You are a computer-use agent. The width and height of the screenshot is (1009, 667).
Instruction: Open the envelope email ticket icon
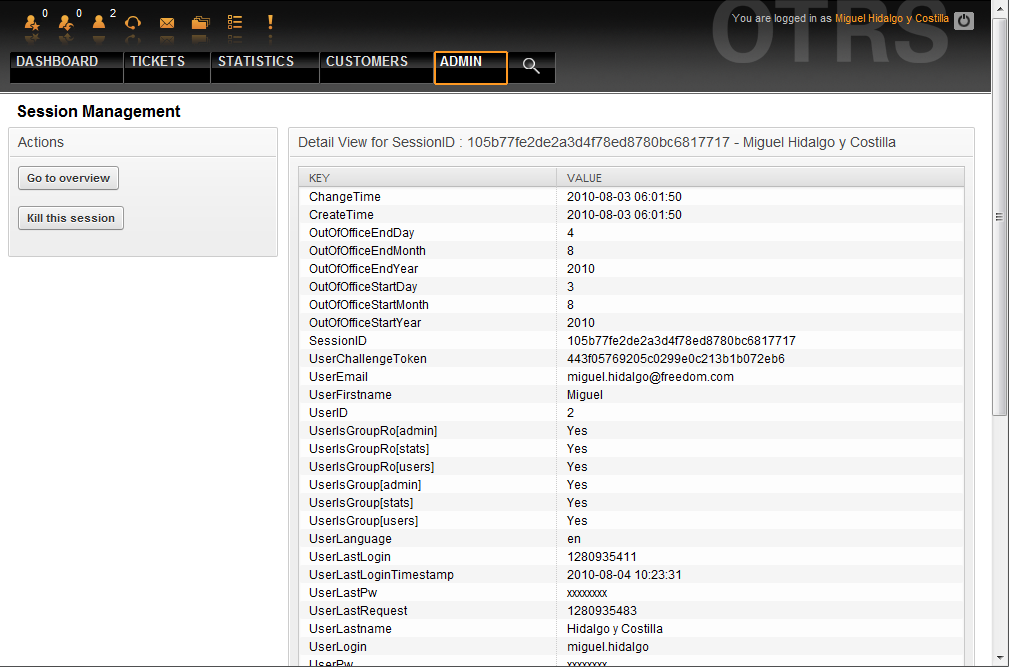(167, 22)
